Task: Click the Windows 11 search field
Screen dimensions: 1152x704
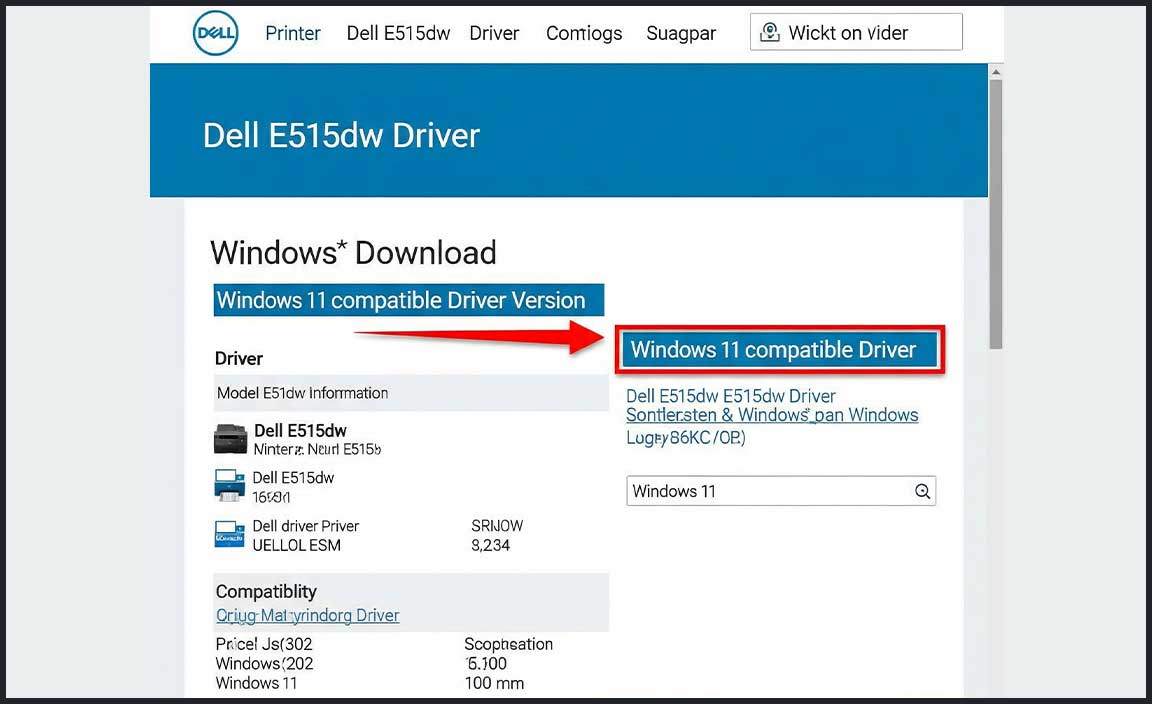Action: point(780,491)
